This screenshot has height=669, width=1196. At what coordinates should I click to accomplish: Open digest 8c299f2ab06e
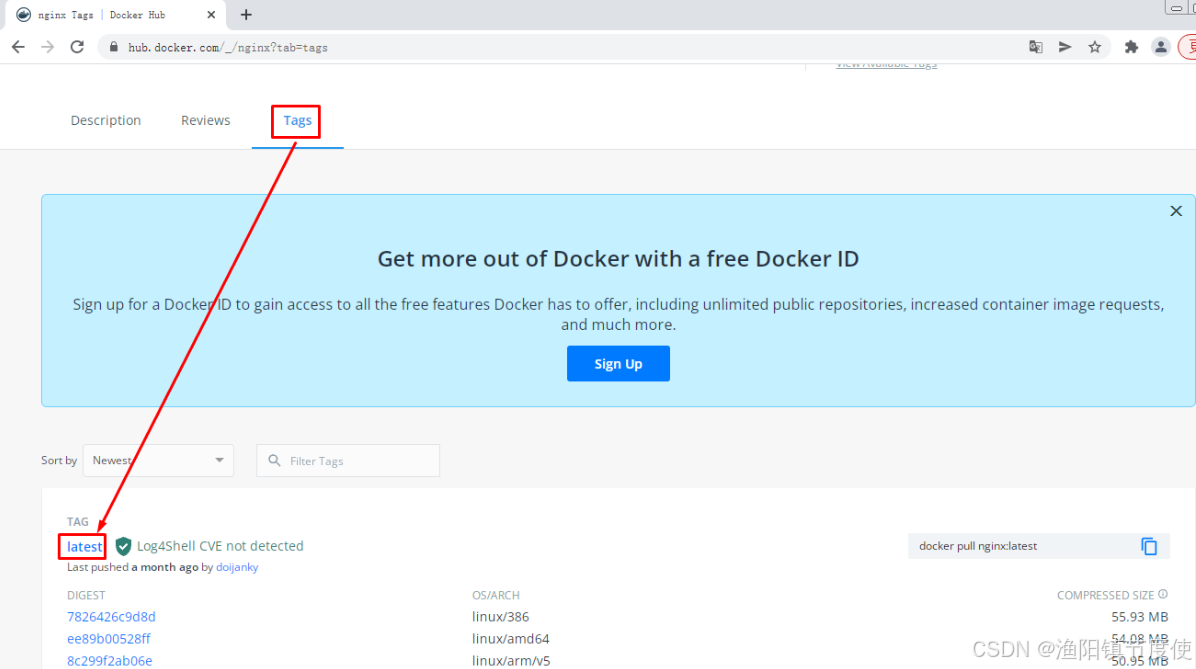pyautogui.click(x=109, y=661)
